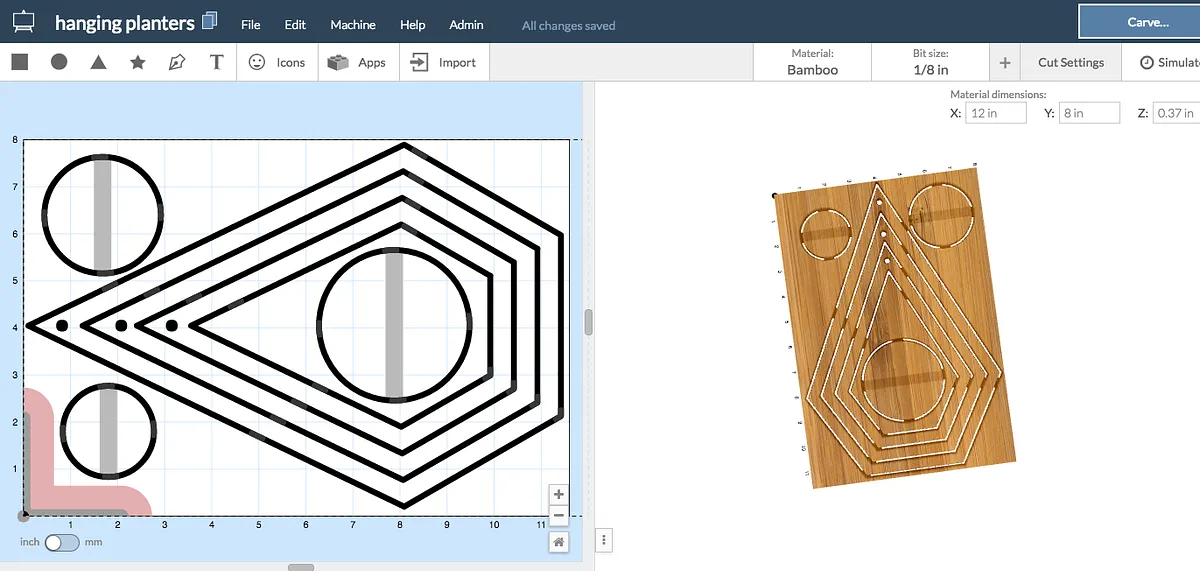The image size is (1200, 571).
Task: Zoom in on the design canvas
Action: click(559, 495)
